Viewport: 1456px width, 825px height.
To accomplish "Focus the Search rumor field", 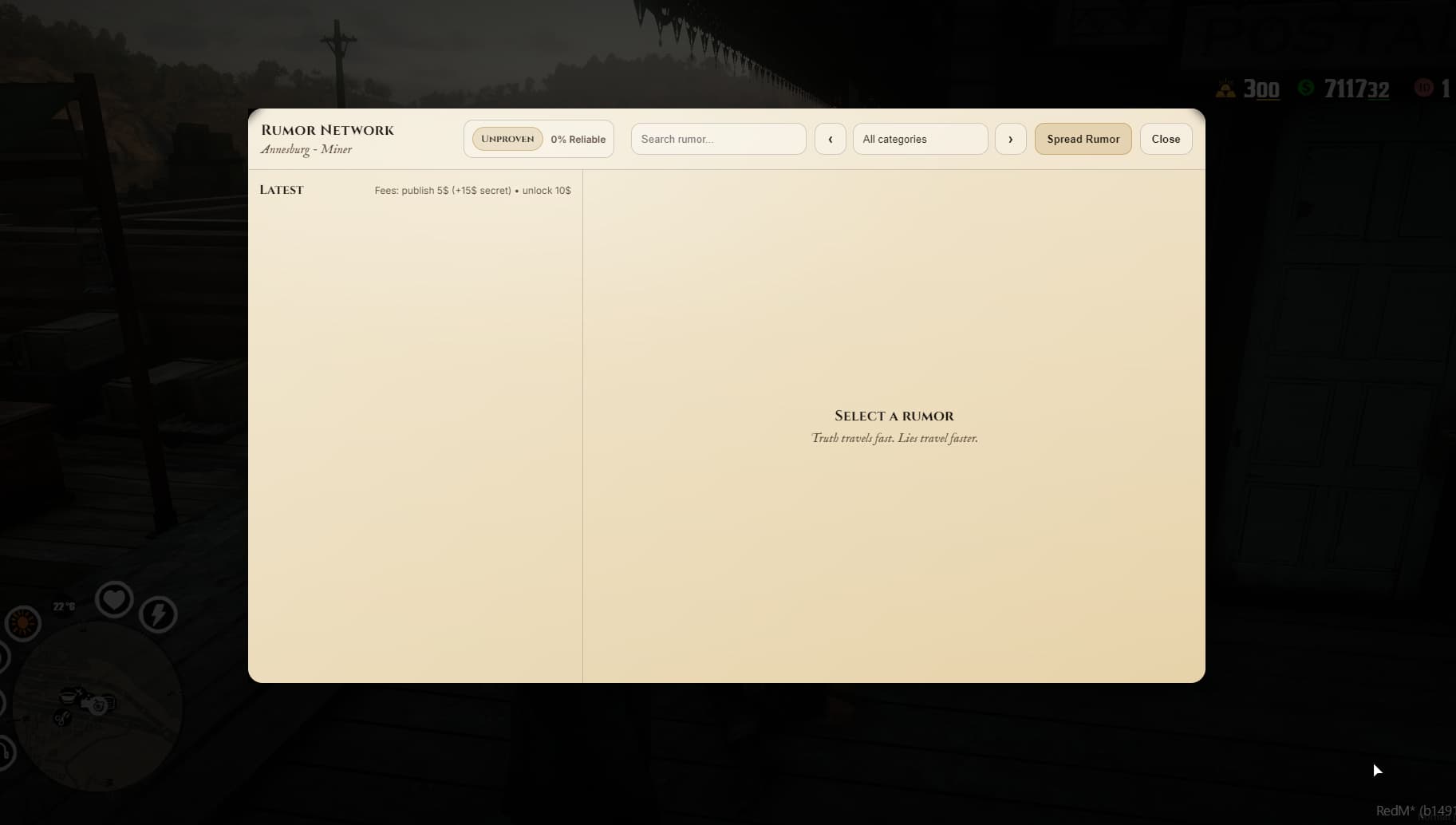I will [x=718, y=139].
